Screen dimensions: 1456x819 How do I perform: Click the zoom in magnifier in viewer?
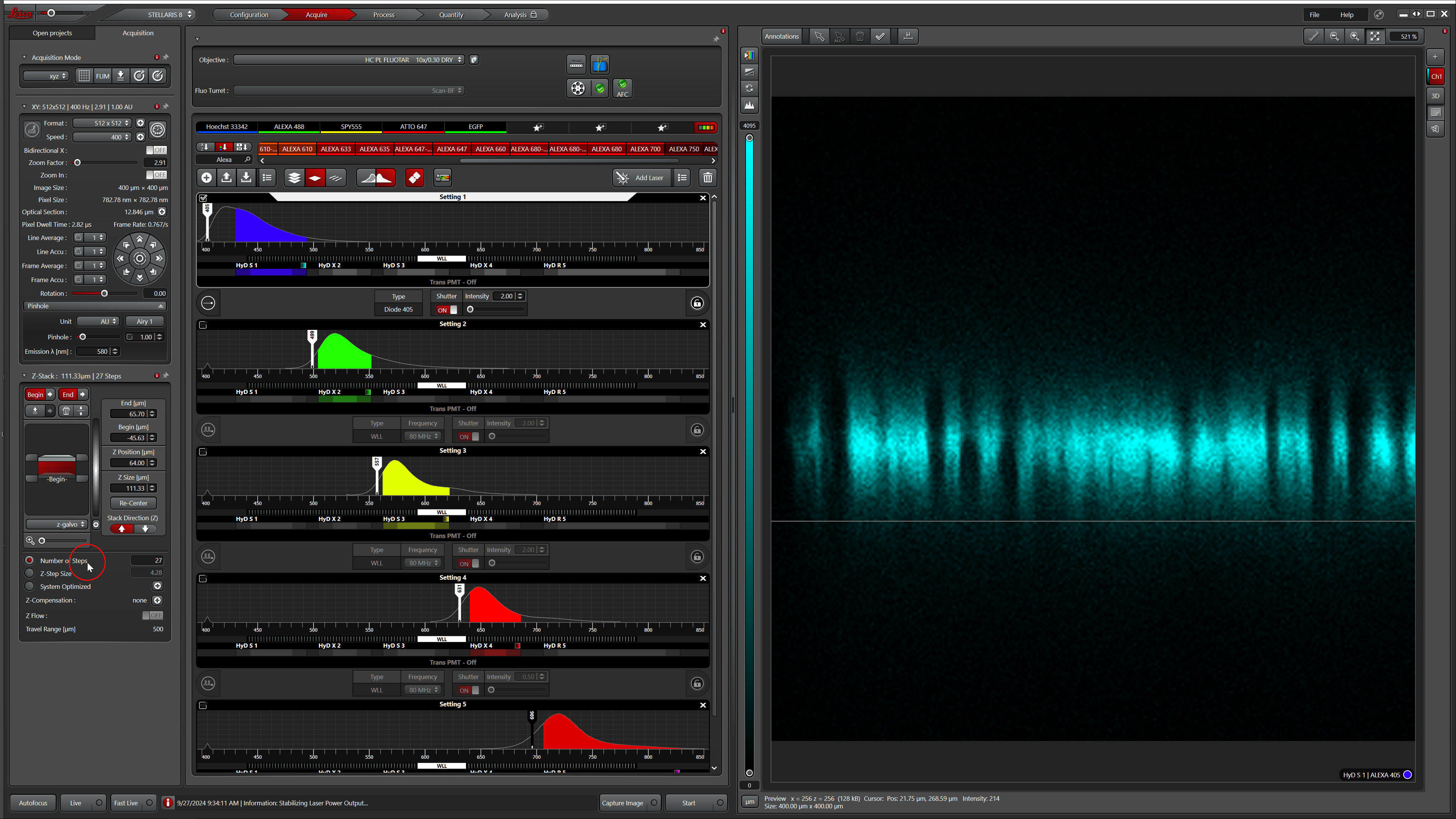click(1354, 36)
